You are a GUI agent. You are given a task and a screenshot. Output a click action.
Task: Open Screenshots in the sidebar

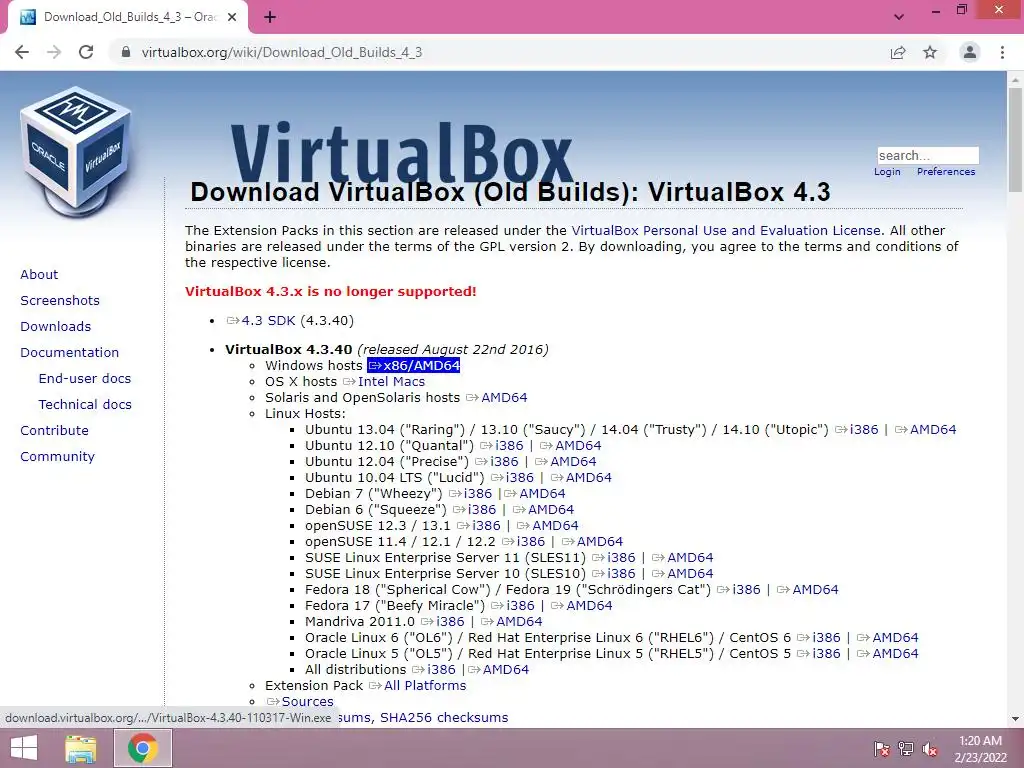tap(60, 300)
